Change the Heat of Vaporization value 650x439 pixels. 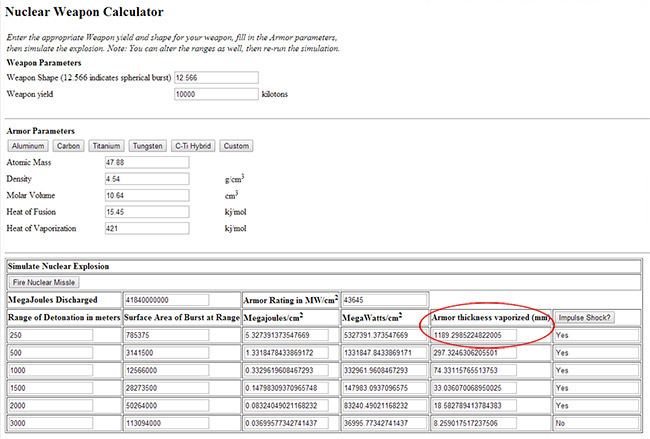click(x=146, y=229)
